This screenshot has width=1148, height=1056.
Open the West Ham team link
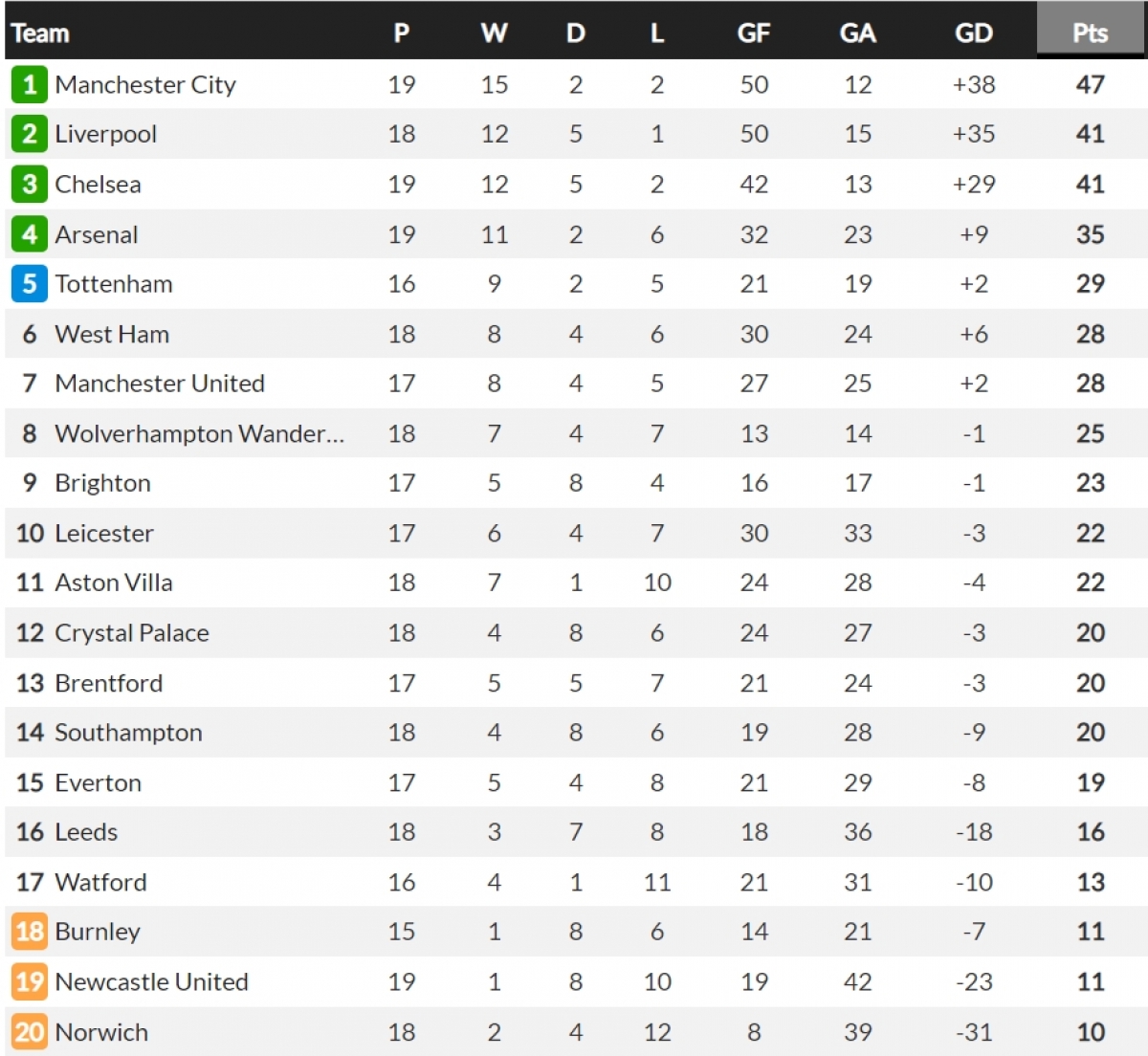(112, 334)
